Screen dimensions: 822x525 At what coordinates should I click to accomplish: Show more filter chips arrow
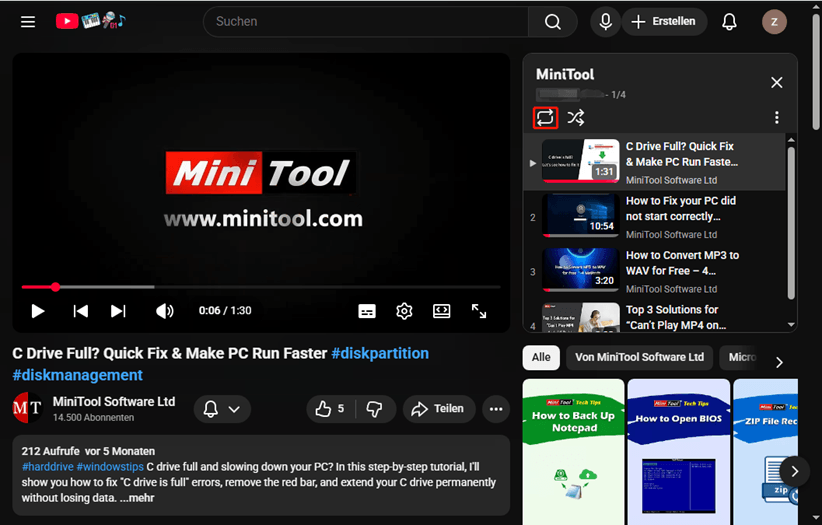(x=780, y=362)
